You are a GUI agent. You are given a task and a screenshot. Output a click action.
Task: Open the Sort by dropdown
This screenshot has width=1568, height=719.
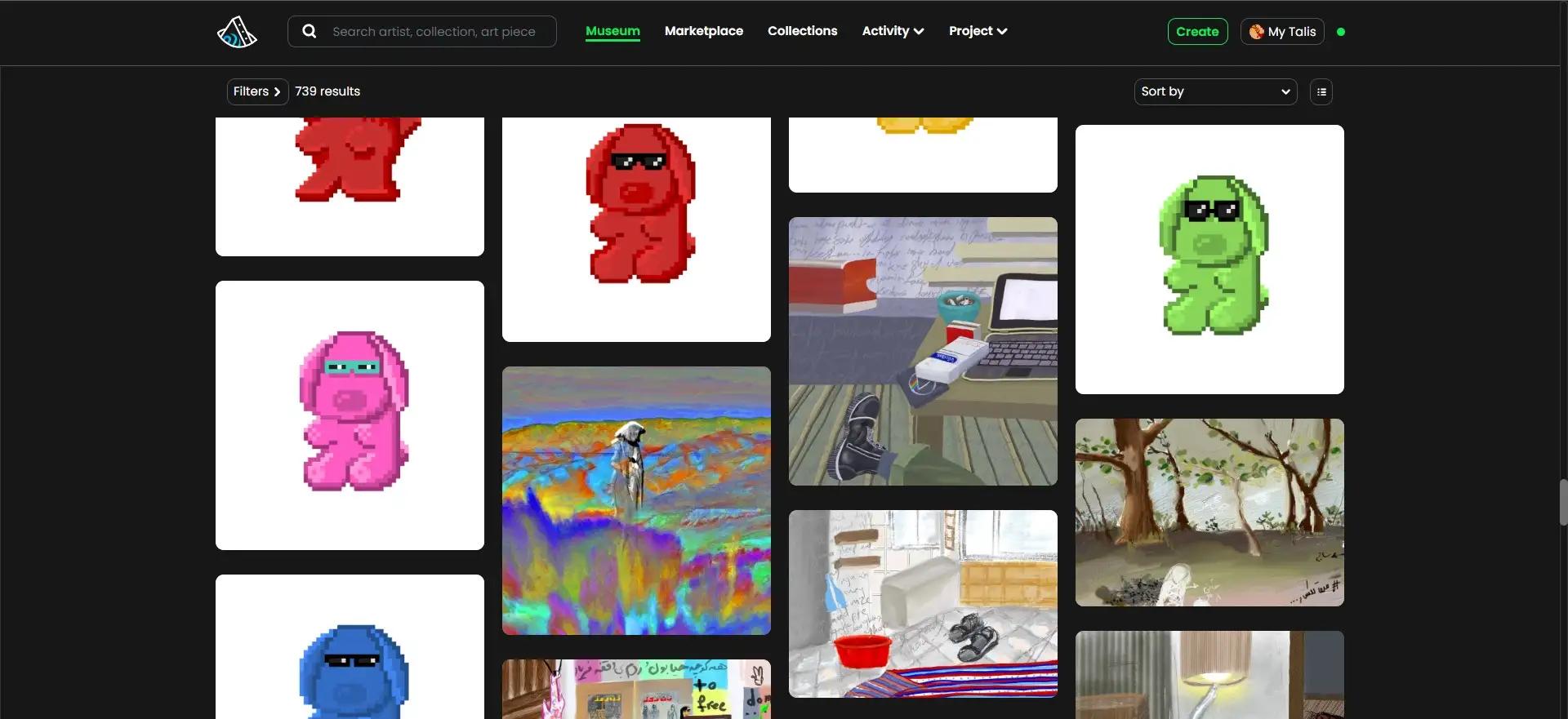[x=1214, y=91]
